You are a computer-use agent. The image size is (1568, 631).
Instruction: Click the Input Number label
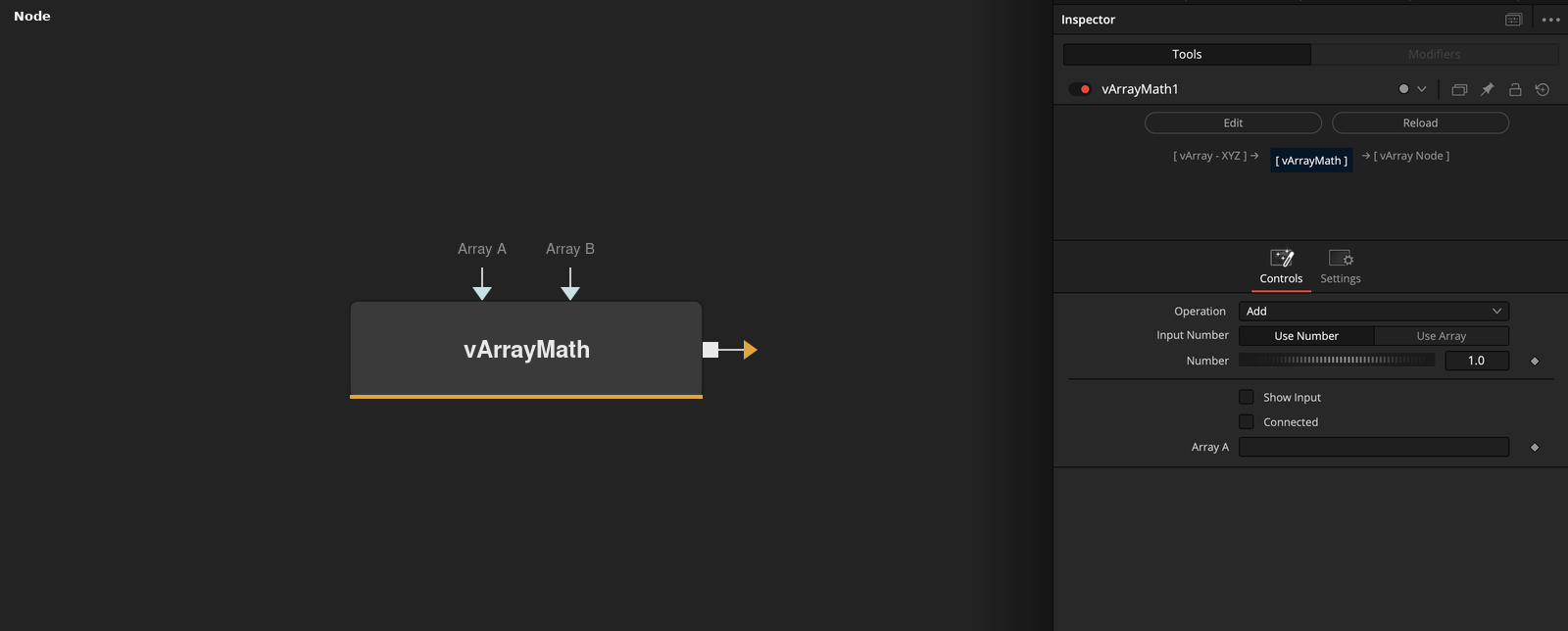coord(1192,335)
